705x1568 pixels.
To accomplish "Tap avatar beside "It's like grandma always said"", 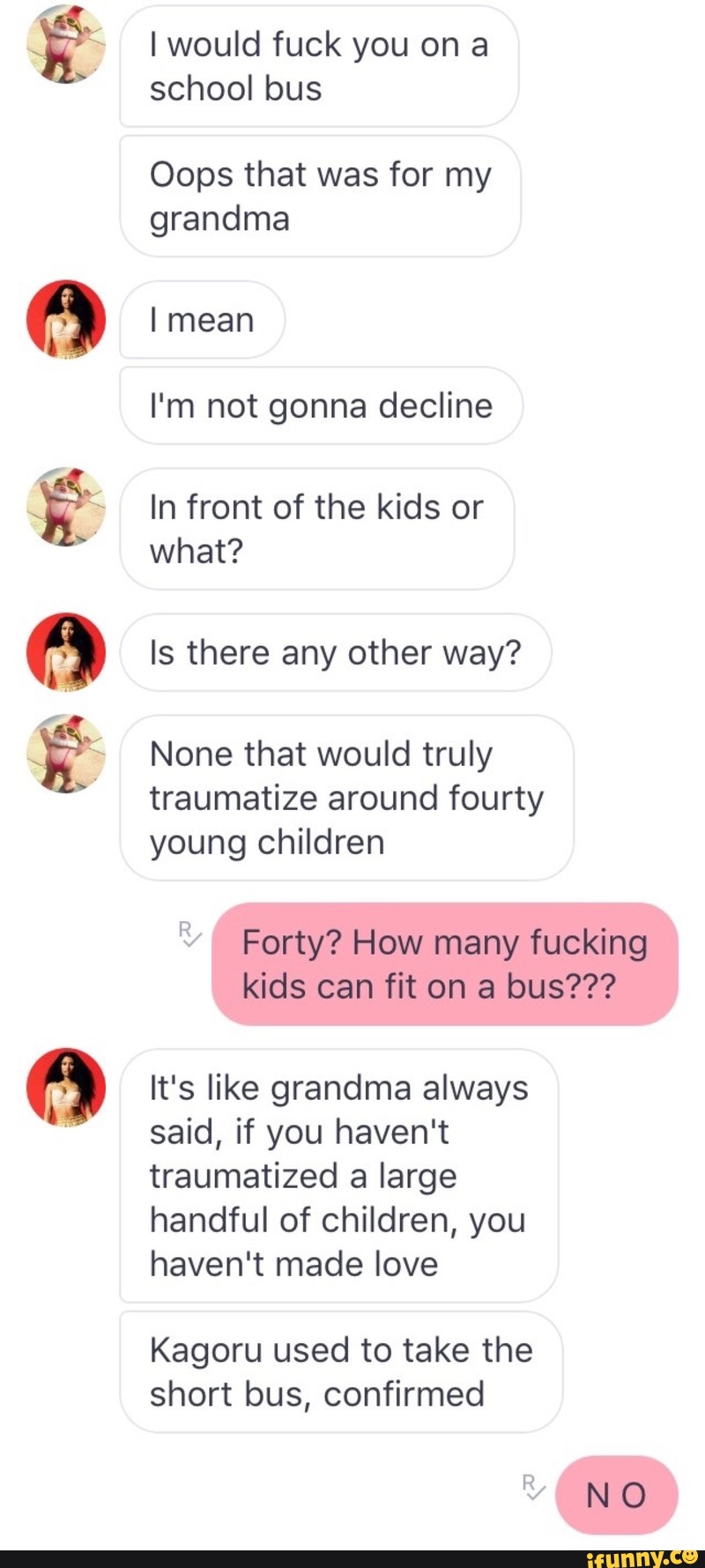I will click(x=66, y=1088).
